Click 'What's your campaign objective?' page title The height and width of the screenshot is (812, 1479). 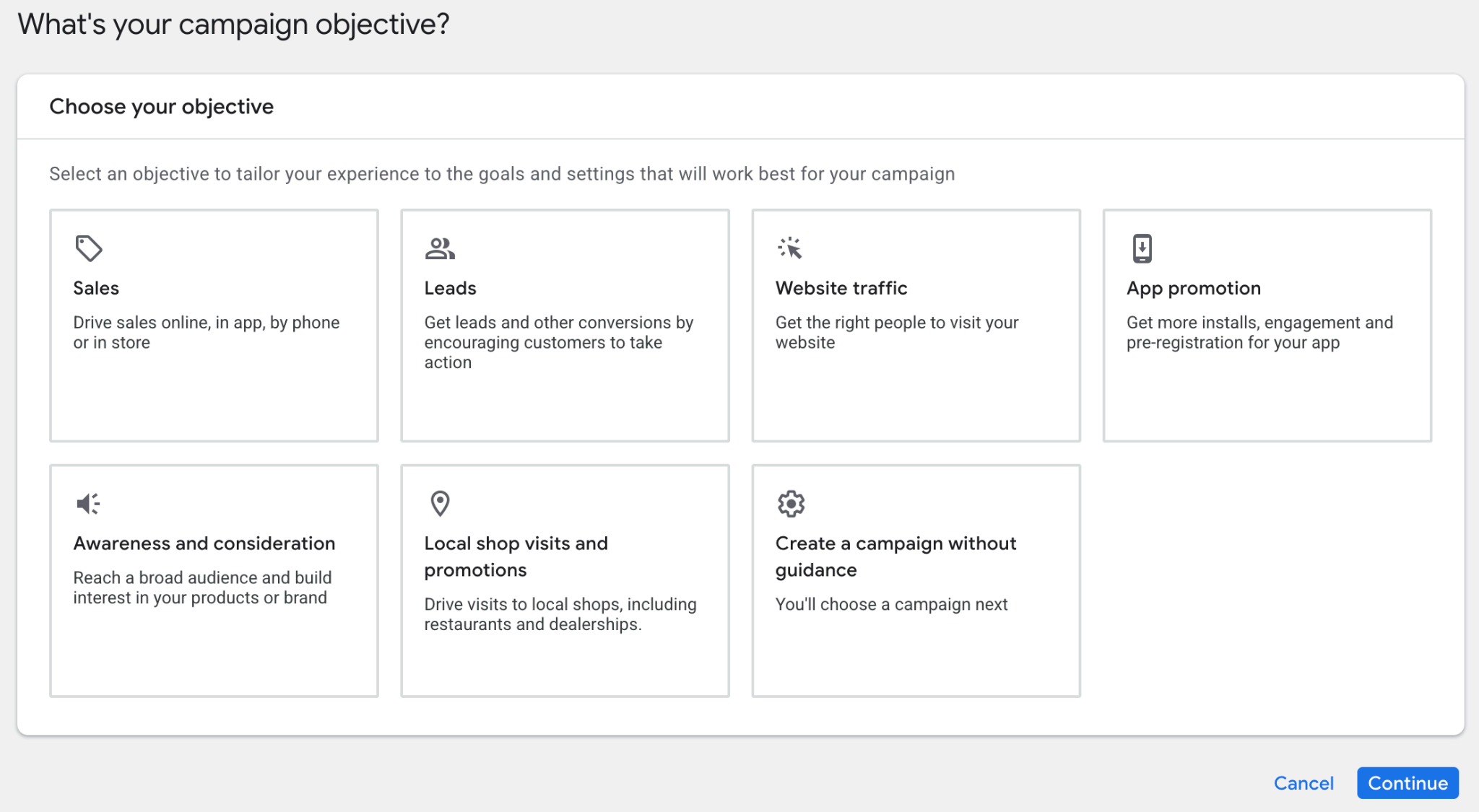233,25
